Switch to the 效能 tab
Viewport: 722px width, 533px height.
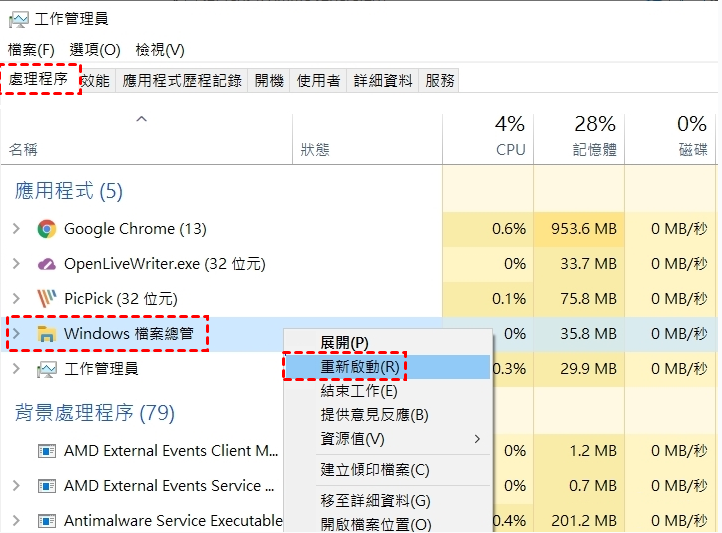coord(95,81)
